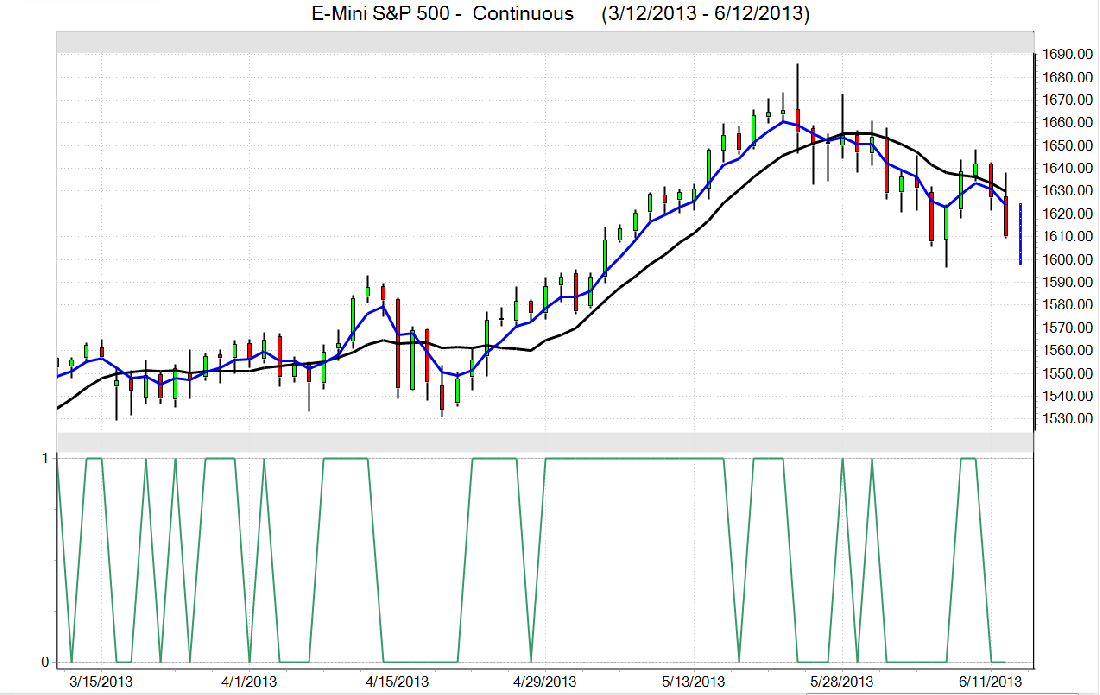Click the indicator axis label 0
This screenshot has width=1100, height=695.
tap(46, 662)
